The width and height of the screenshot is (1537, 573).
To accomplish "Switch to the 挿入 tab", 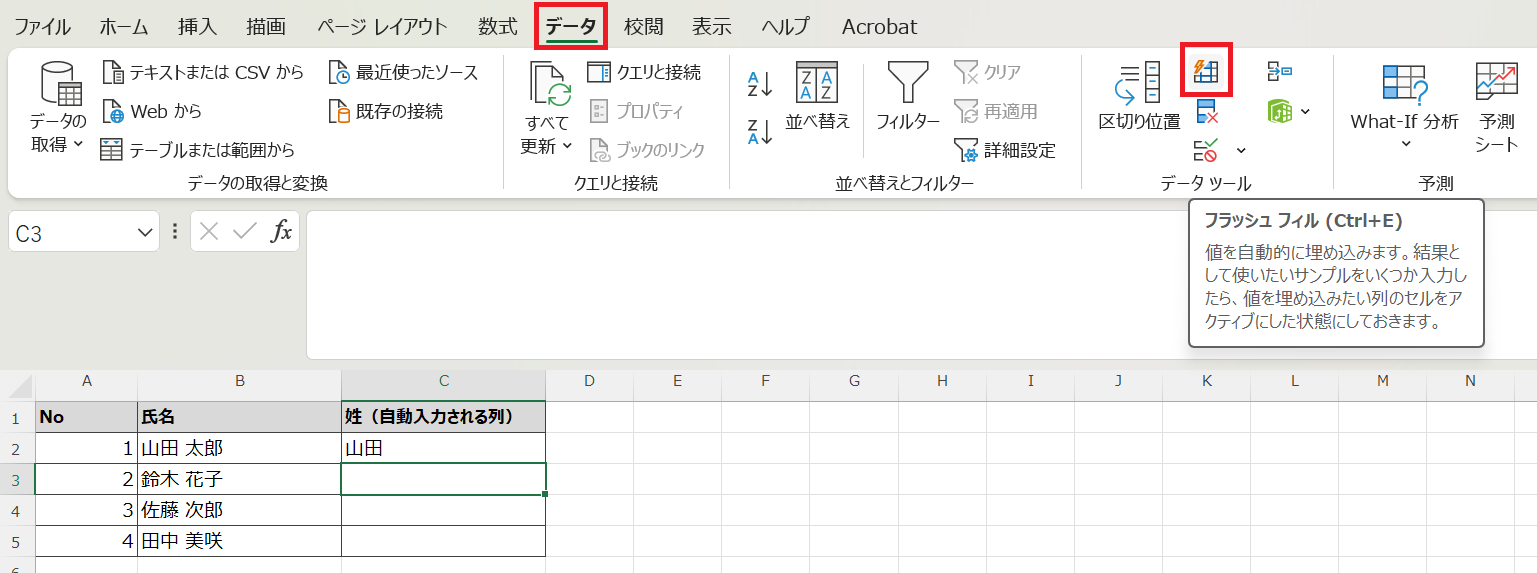I will 197,27.
